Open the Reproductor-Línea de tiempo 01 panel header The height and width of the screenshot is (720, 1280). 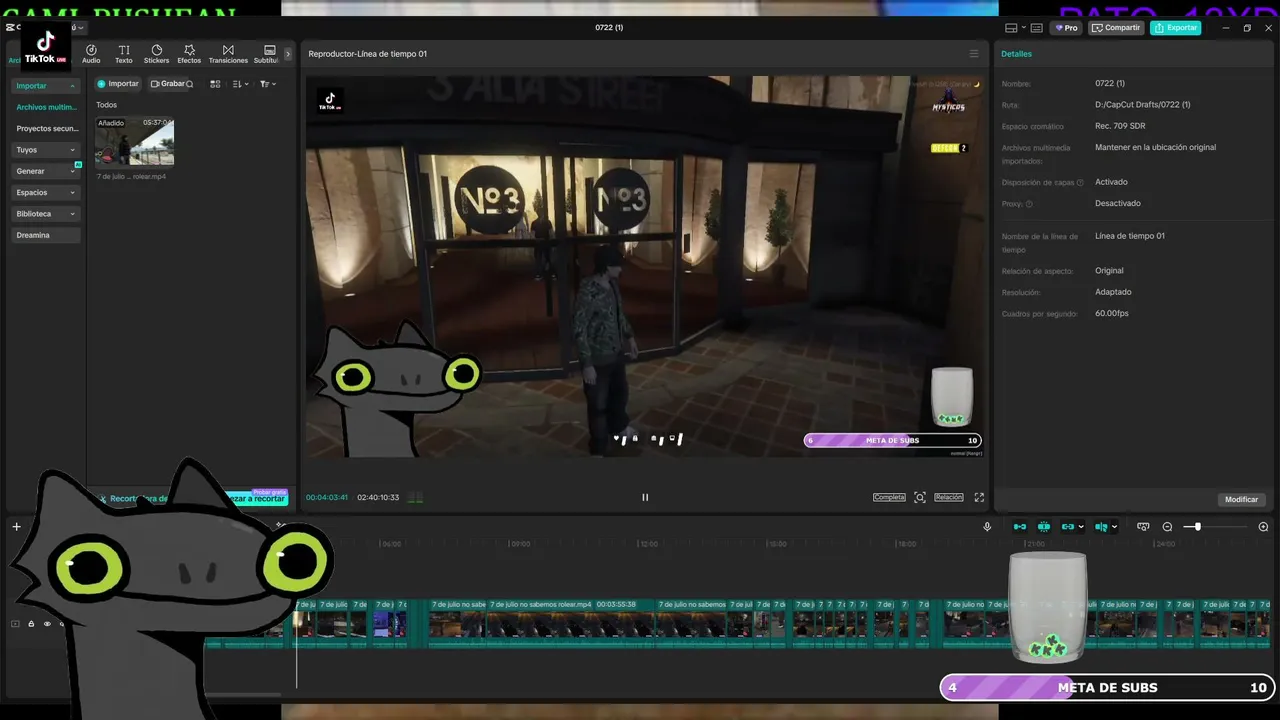[x=368, y=54]
